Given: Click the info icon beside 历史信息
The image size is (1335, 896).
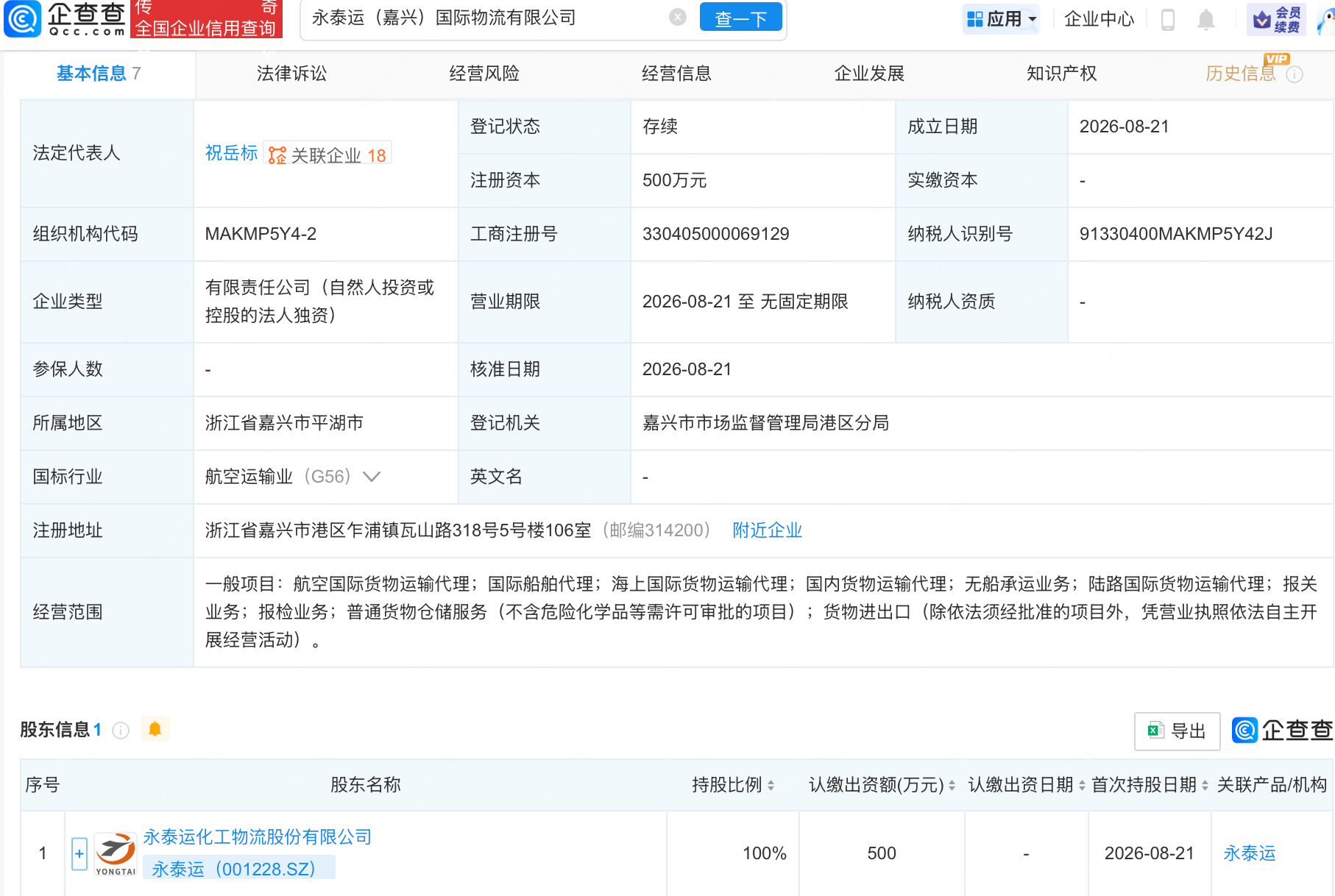Looking at the screenshot, I should click(1295, 74).
